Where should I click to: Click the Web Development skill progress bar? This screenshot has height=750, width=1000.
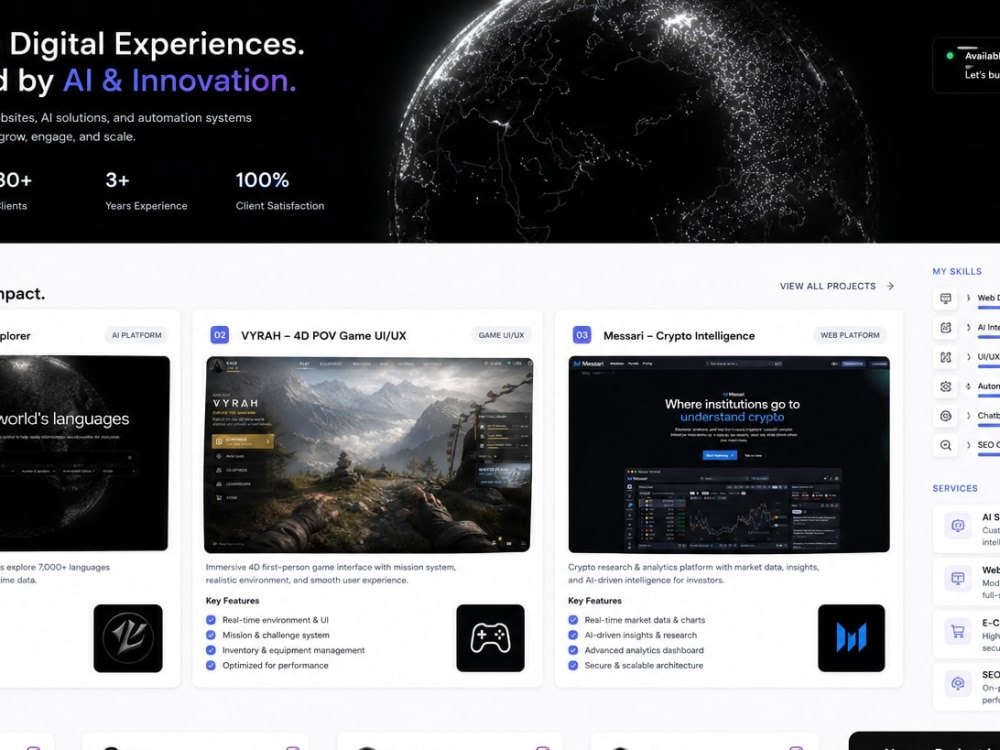989,307
